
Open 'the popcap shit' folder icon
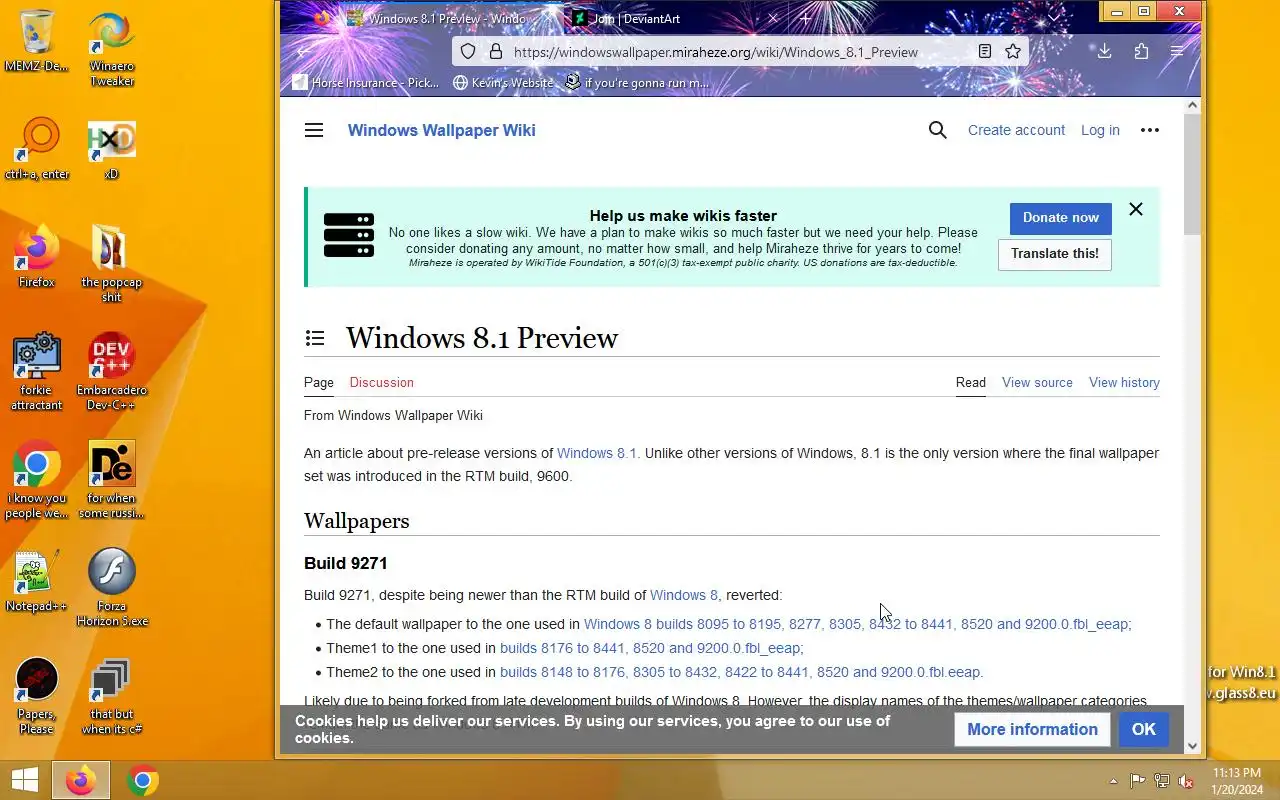point(111,262)
